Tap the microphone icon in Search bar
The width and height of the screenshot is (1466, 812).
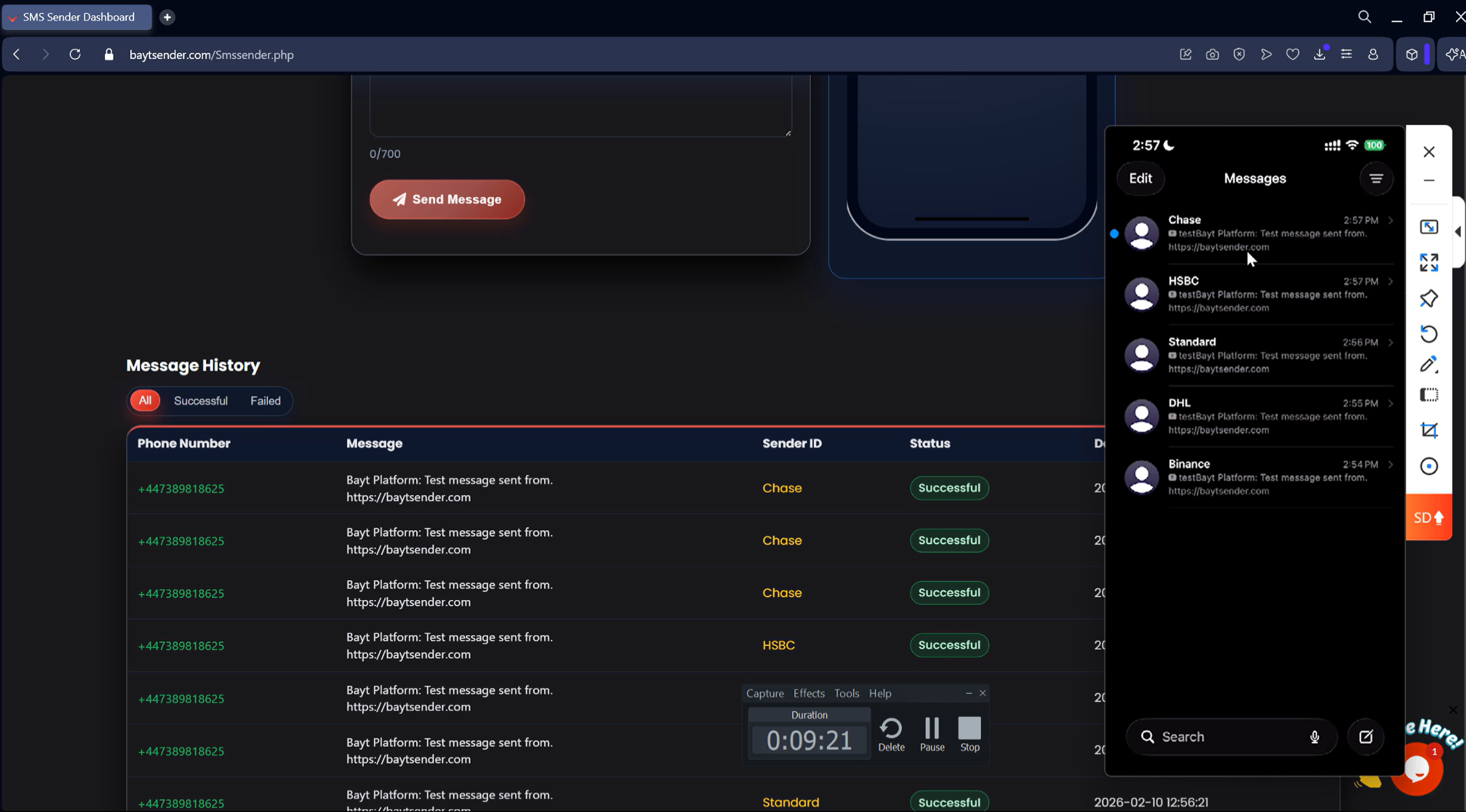tap(1314, 737)
